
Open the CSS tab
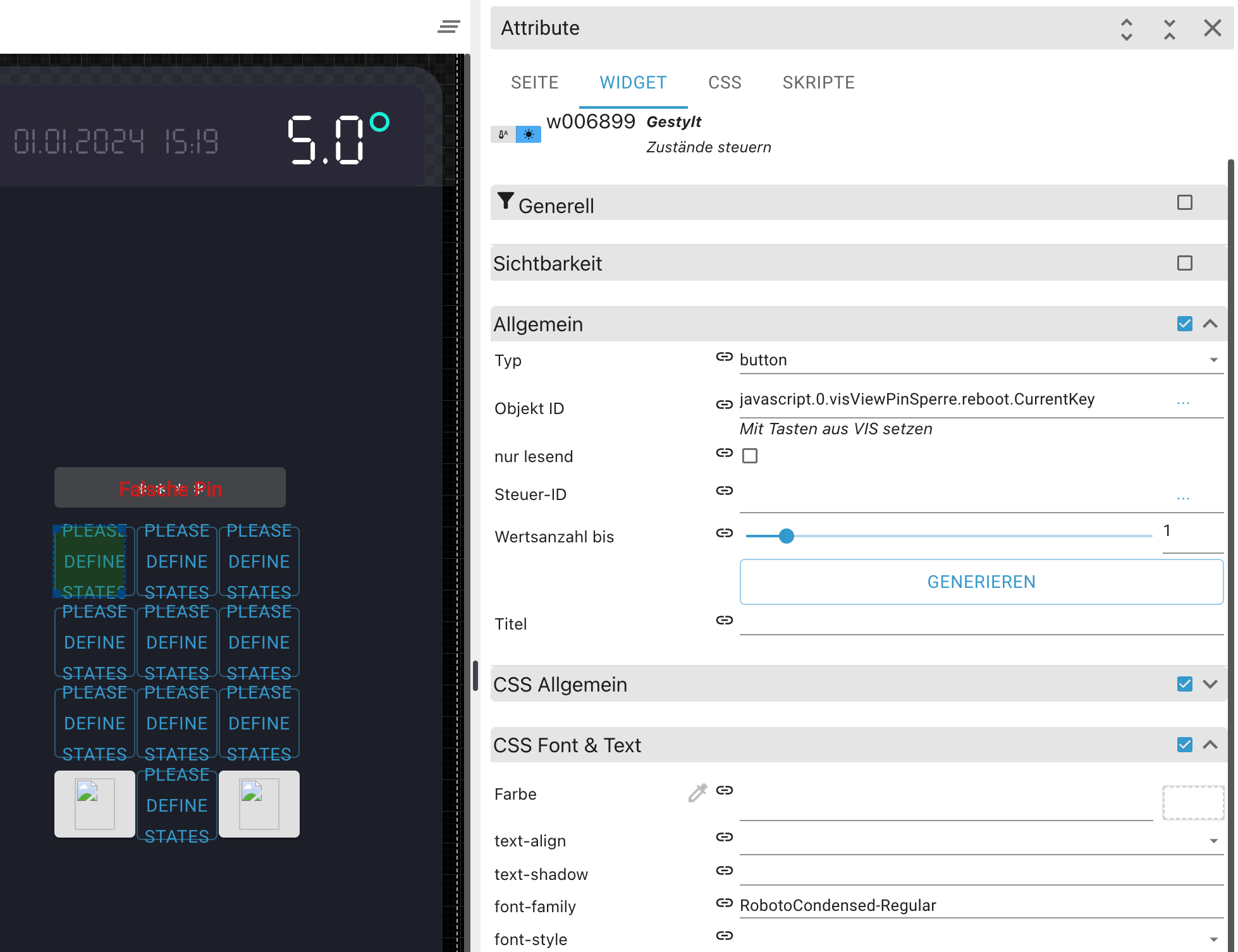pyautogui.click(x=725, y=83)
